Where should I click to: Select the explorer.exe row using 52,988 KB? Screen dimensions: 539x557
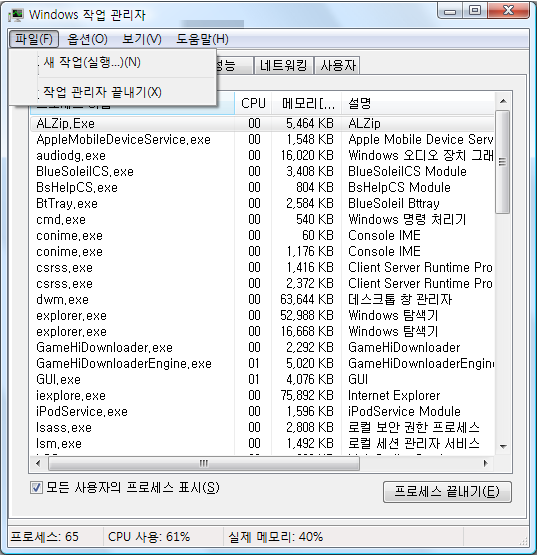(262, 315)
